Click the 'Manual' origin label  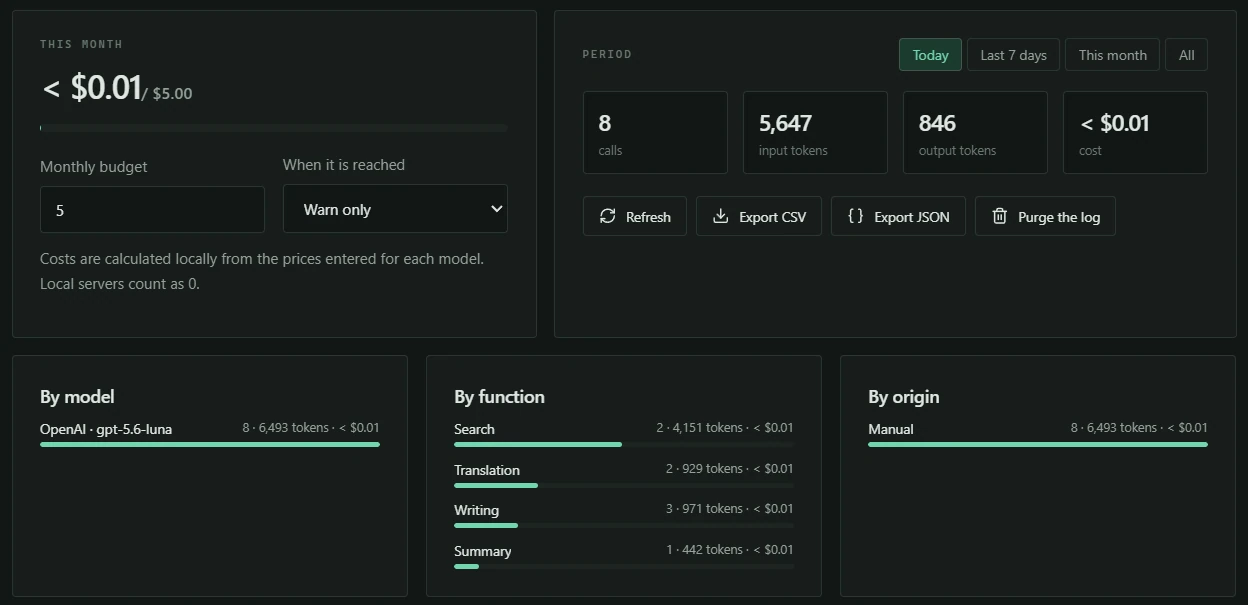(891, 429)
